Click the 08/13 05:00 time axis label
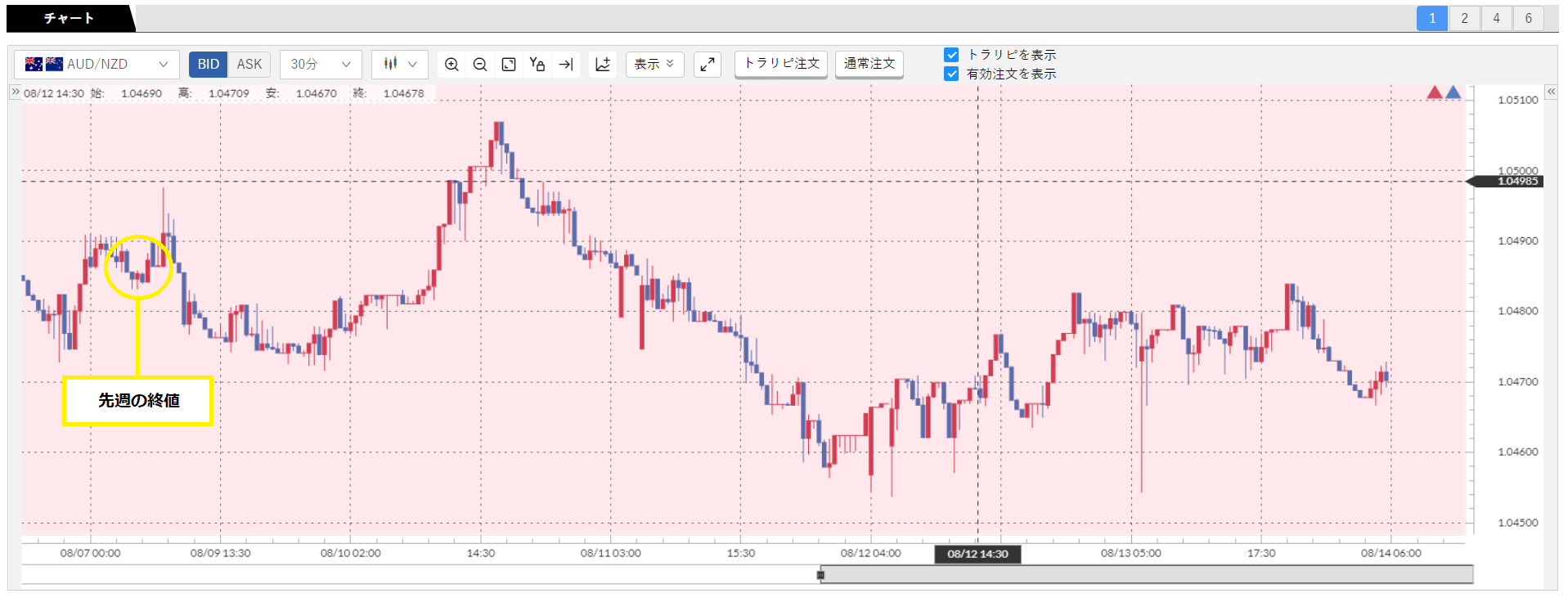Image resolution: width=1568 pixels, height=598 pixels. pos(1130,553)
